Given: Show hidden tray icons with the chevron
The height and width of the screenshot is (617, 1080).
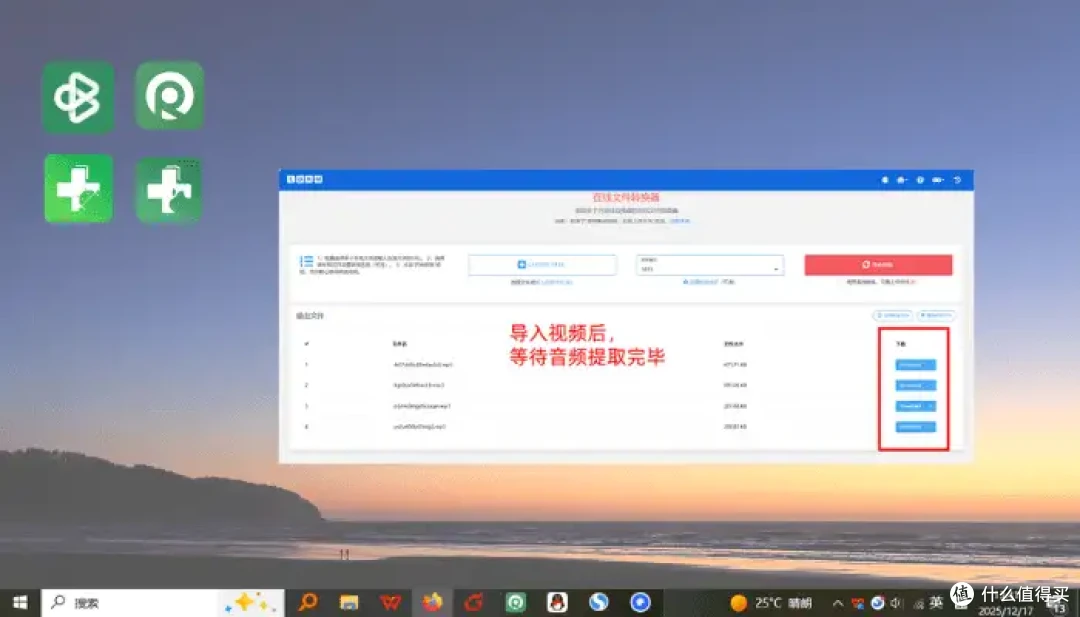Looking at the screenshot, I should tap(838, 603).
